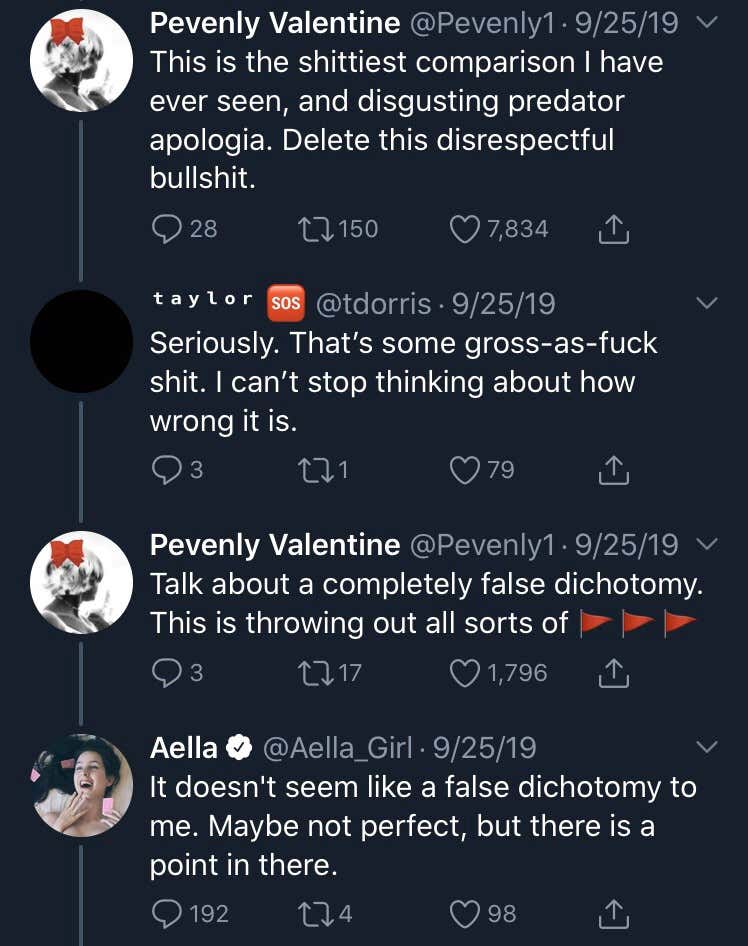Share Pevenly's predator apologia tweet
The width and height of the screenshot is (748, 946).
613,229
